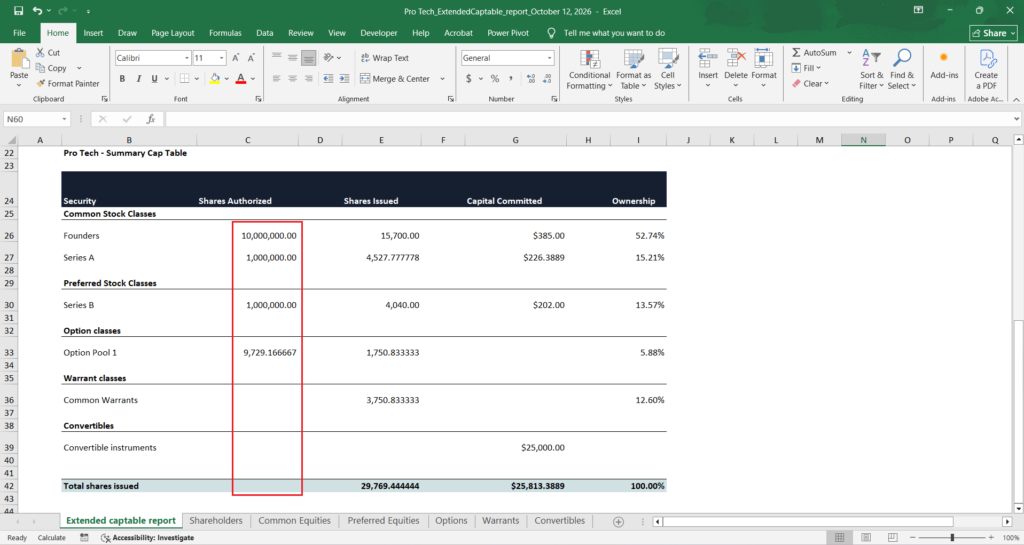Click the Orientation text angle icon
The width and height of the screenshot is (1024, 545).
328,58
